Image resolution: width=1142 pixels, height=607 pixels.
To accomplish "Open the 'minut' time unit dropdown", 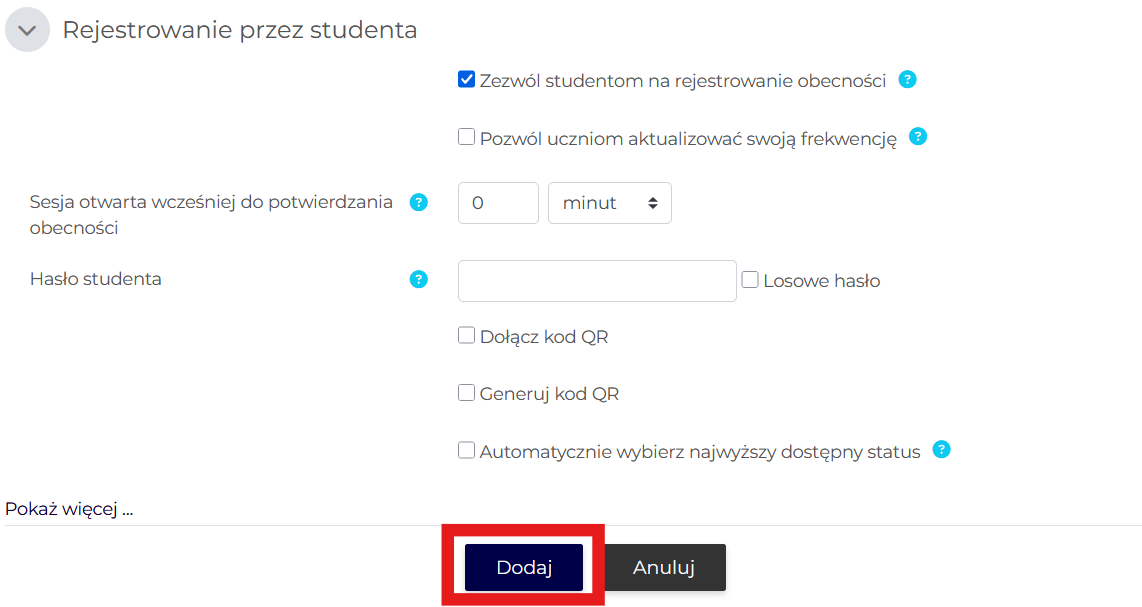I will 610,203.
